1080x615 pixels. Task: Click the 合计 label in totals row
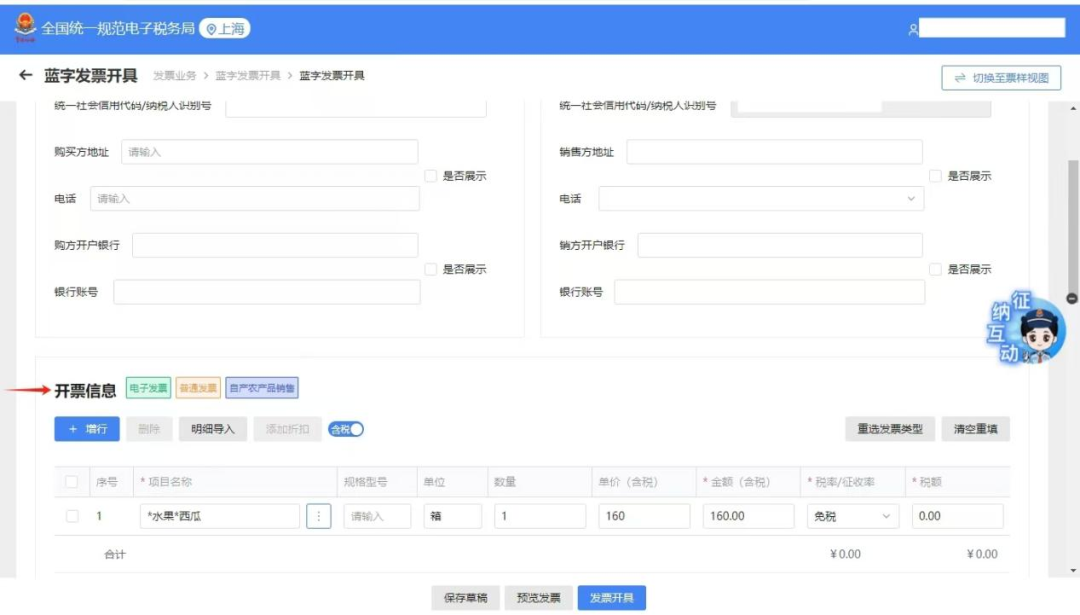click(x=114, y=554)
